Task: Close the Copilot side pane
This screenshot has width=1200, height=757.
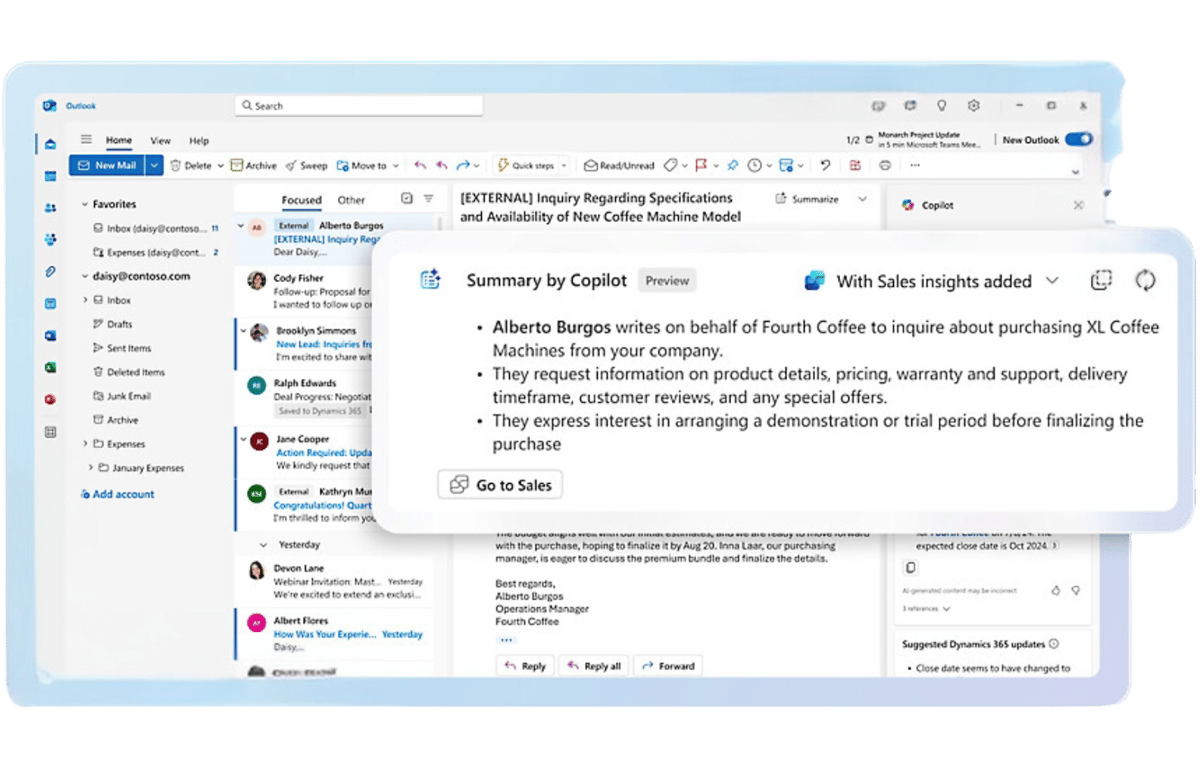Action: click(1078, 205)
